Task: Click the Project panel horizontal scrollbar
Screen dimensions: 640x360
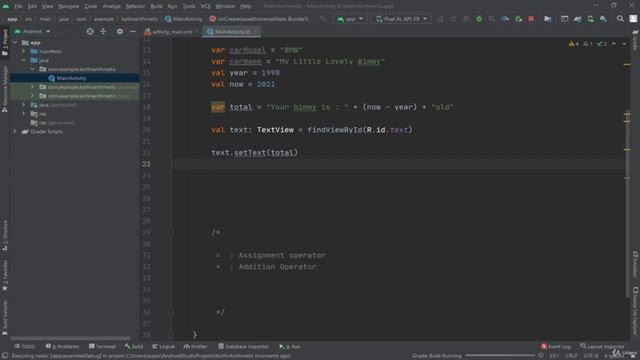Action: coord(70,338)
